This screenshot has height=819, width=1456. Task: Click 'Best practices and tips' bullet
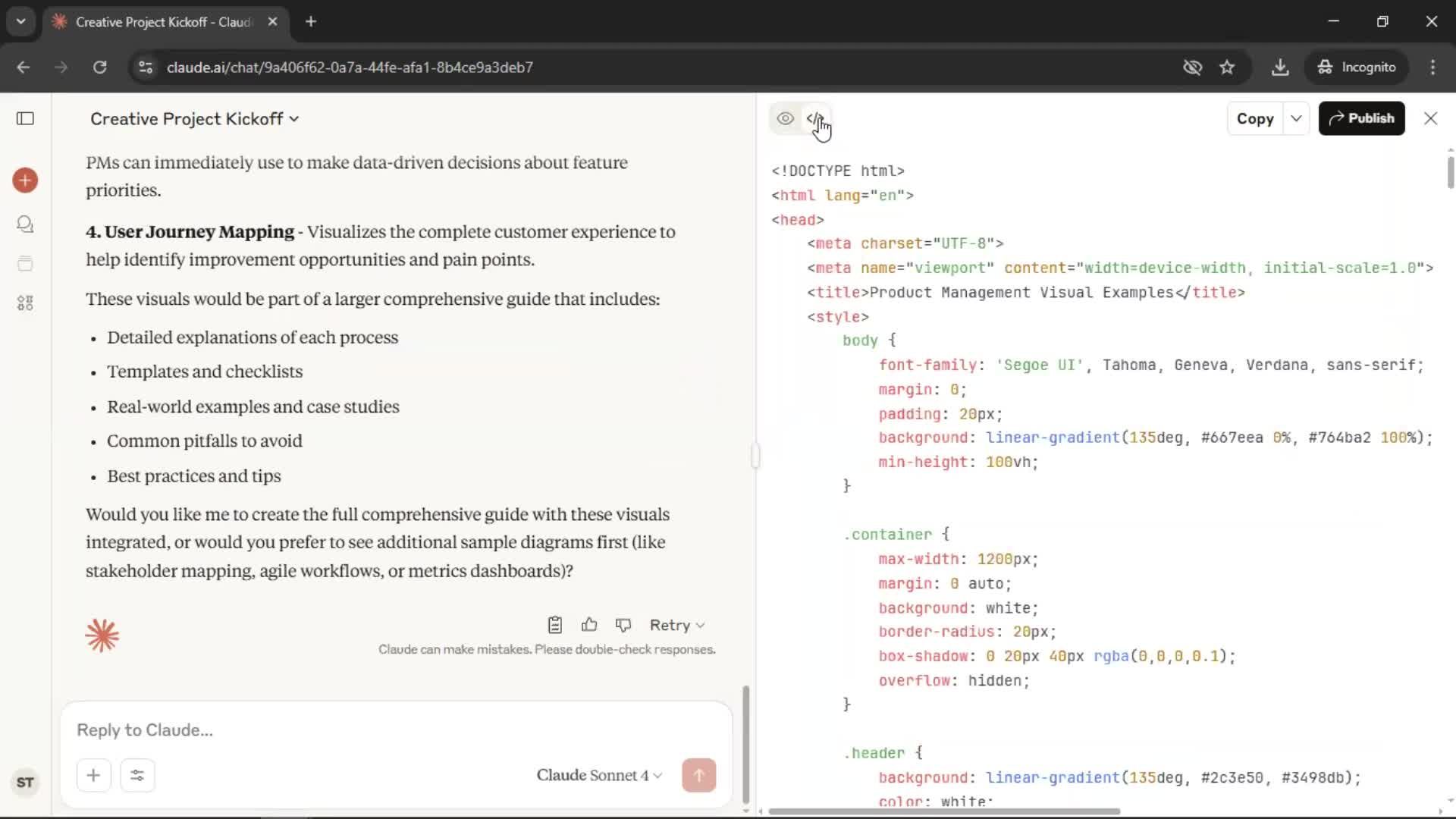194,476
